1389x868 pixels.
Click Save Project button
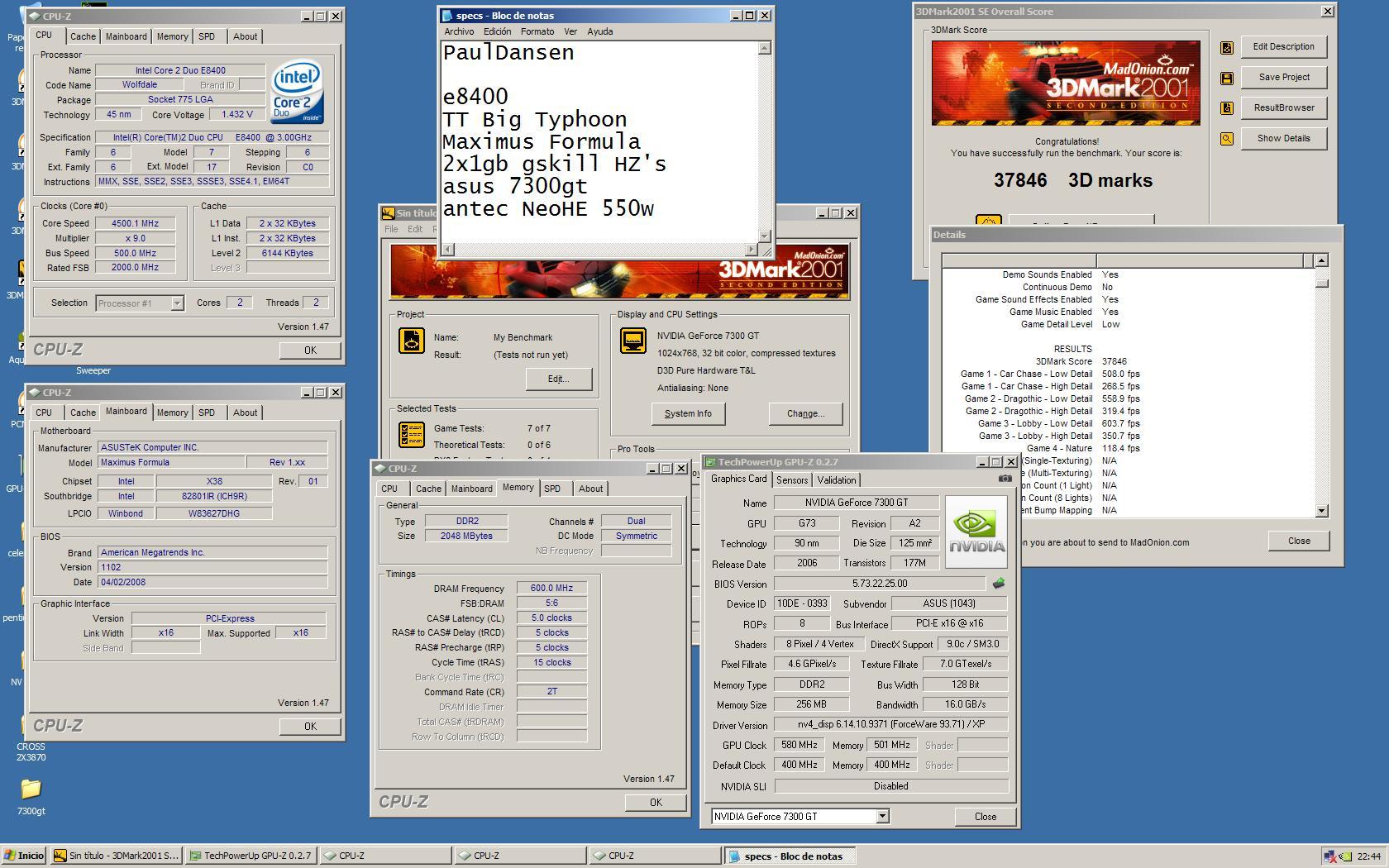(1283, 77)
